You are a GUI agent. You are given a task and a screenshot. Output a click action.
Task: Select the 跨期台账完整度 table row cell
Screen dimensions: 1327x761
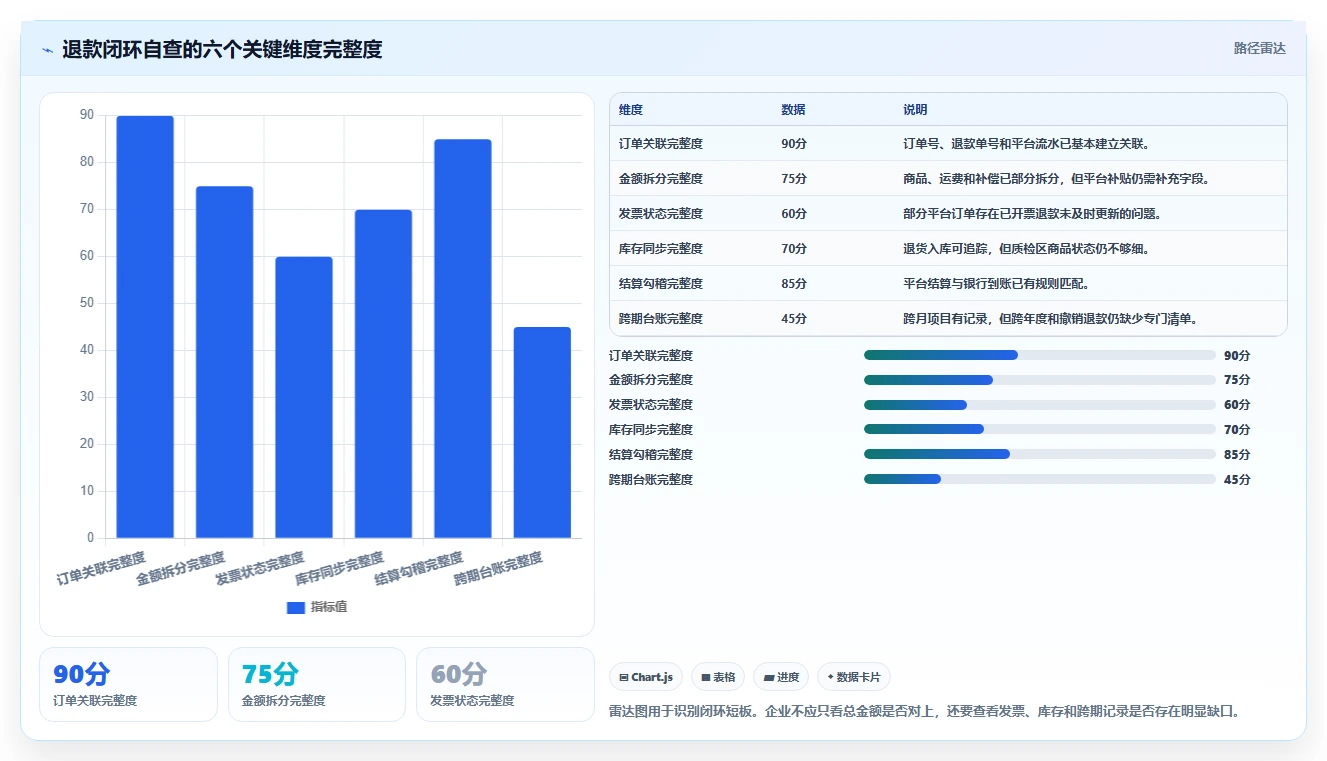[x=661, y=319]
